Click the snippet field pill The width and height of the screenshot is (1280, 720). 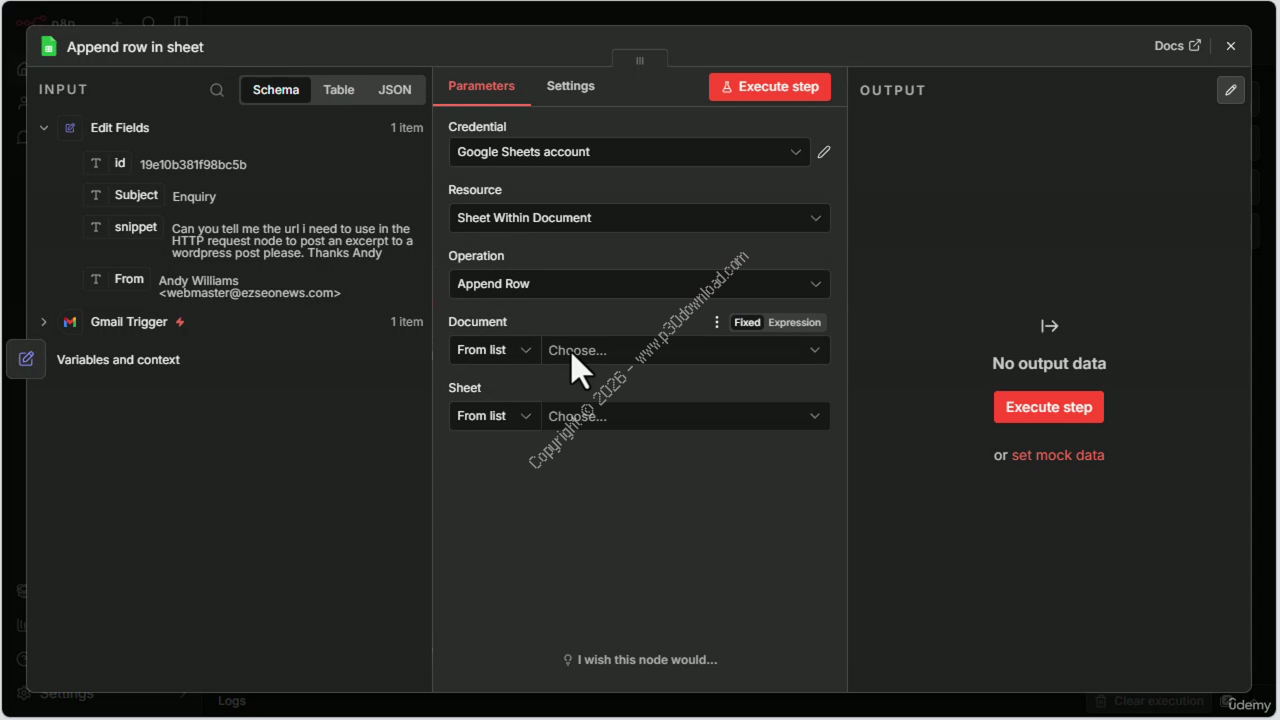tap(124, 227)
